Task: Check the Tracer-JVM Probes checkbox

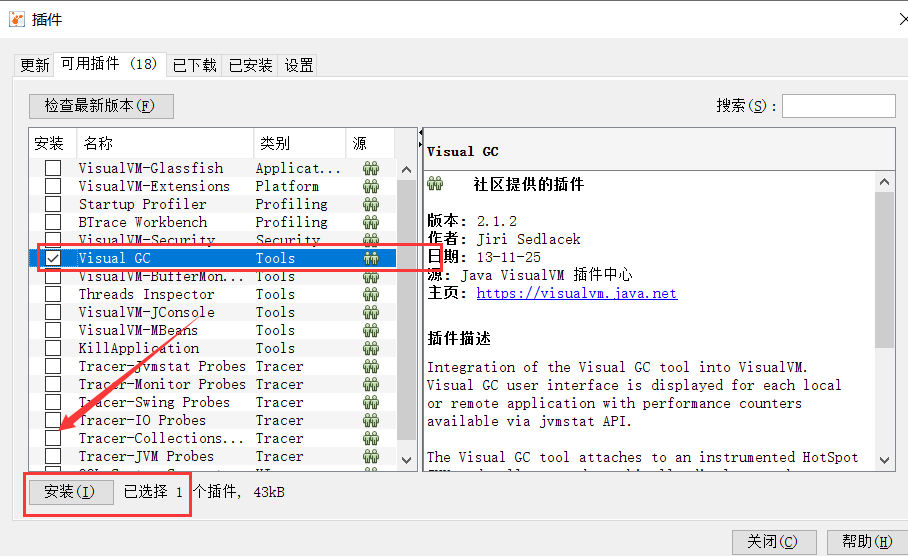Action: click(x=53, y=456)
